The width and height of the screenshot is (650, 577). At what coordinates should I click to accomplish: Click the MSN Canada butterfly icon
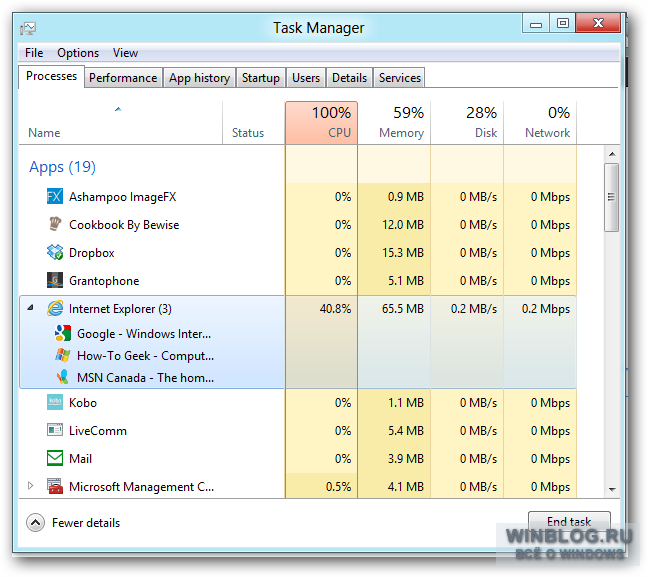[x=63, y=377]
